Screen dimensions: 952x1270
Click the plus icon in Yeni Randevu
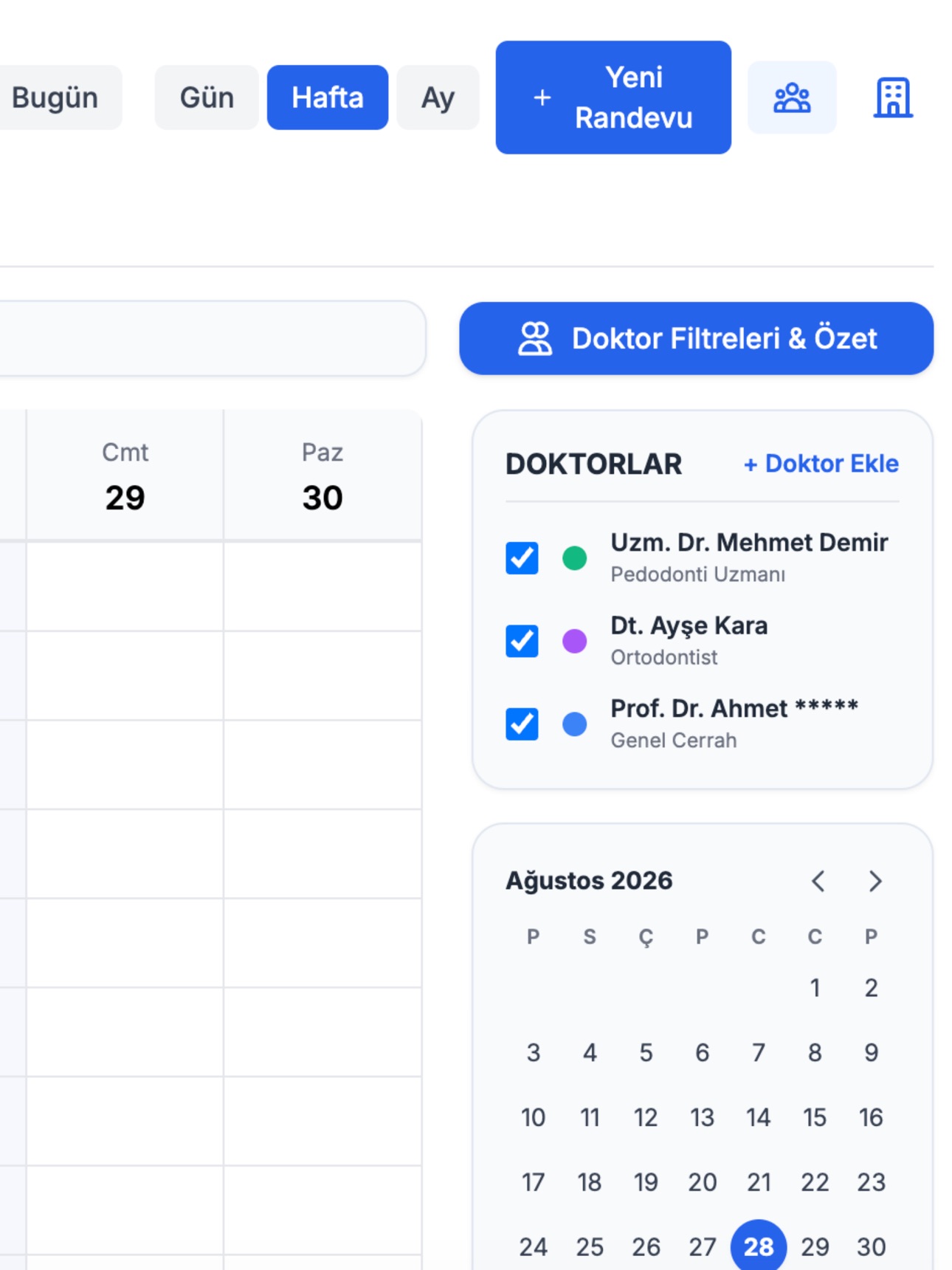542,97
